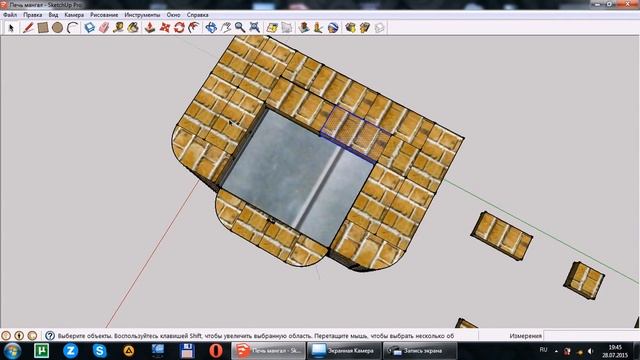Show hidden tray icons arrow

(x=556, y=351)
